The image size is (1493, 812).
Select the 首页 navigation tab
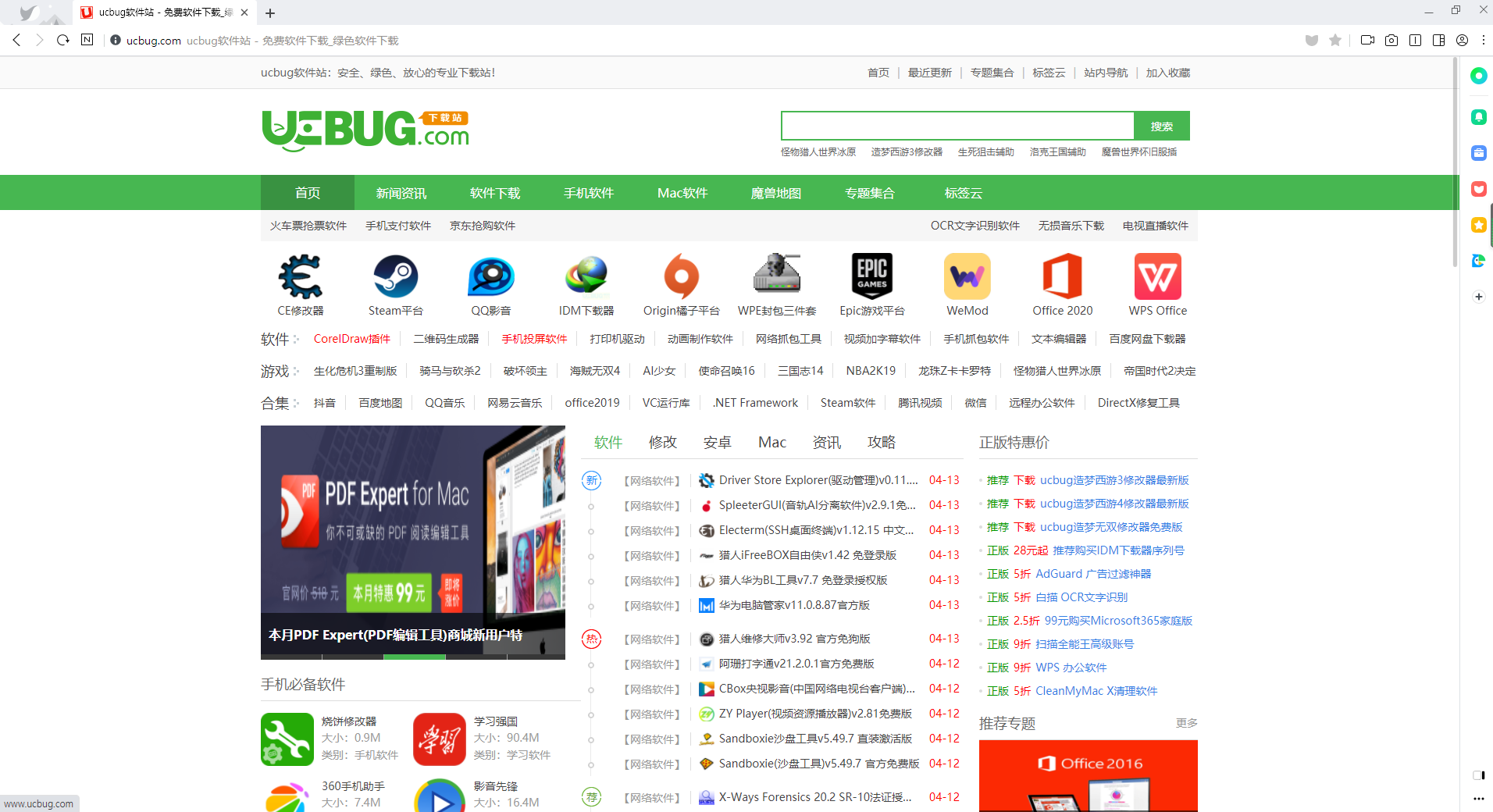click(x=308, y=193)
